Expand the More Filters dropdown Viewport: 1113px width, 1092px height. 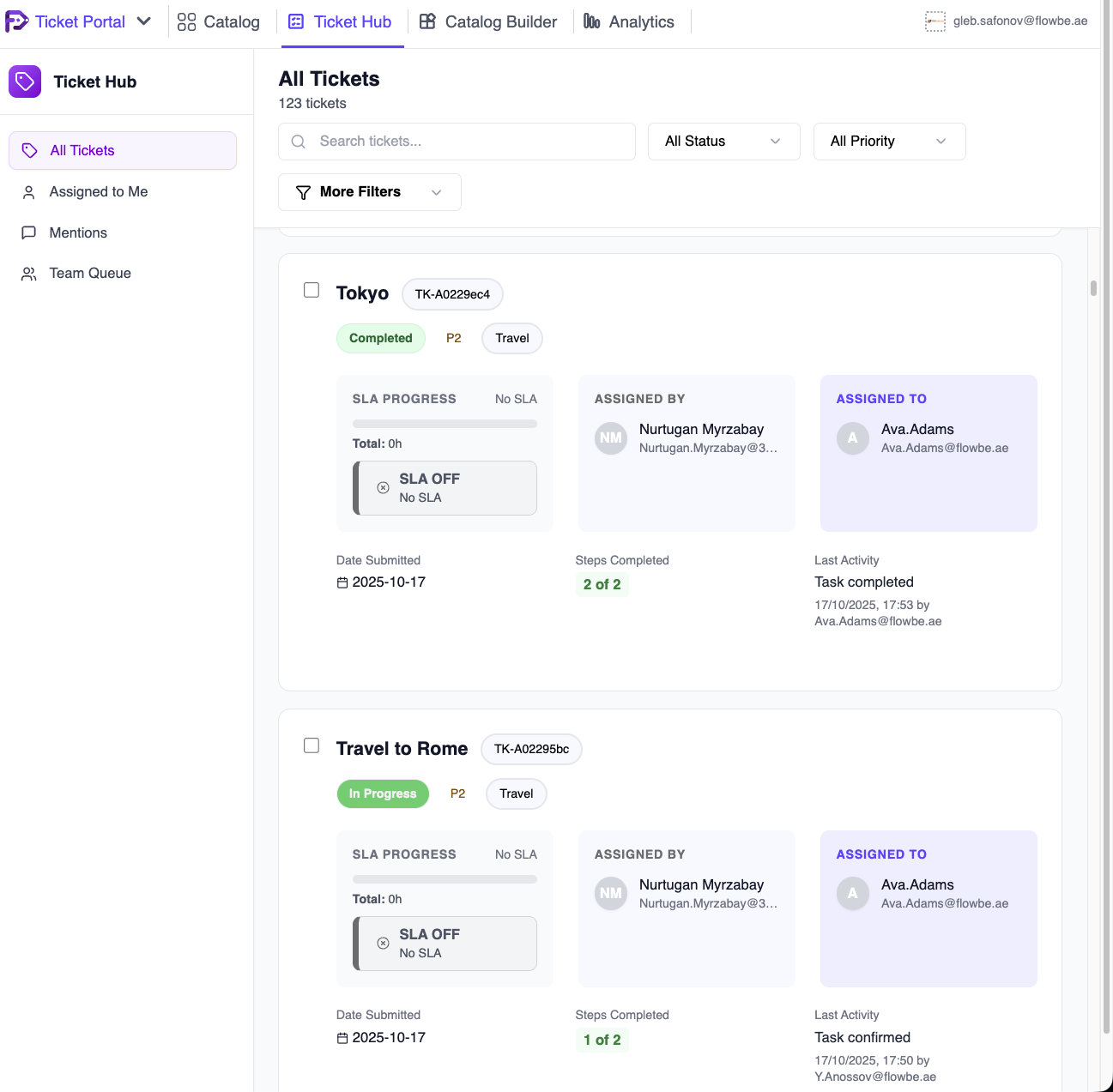click(x=369, y=192)
